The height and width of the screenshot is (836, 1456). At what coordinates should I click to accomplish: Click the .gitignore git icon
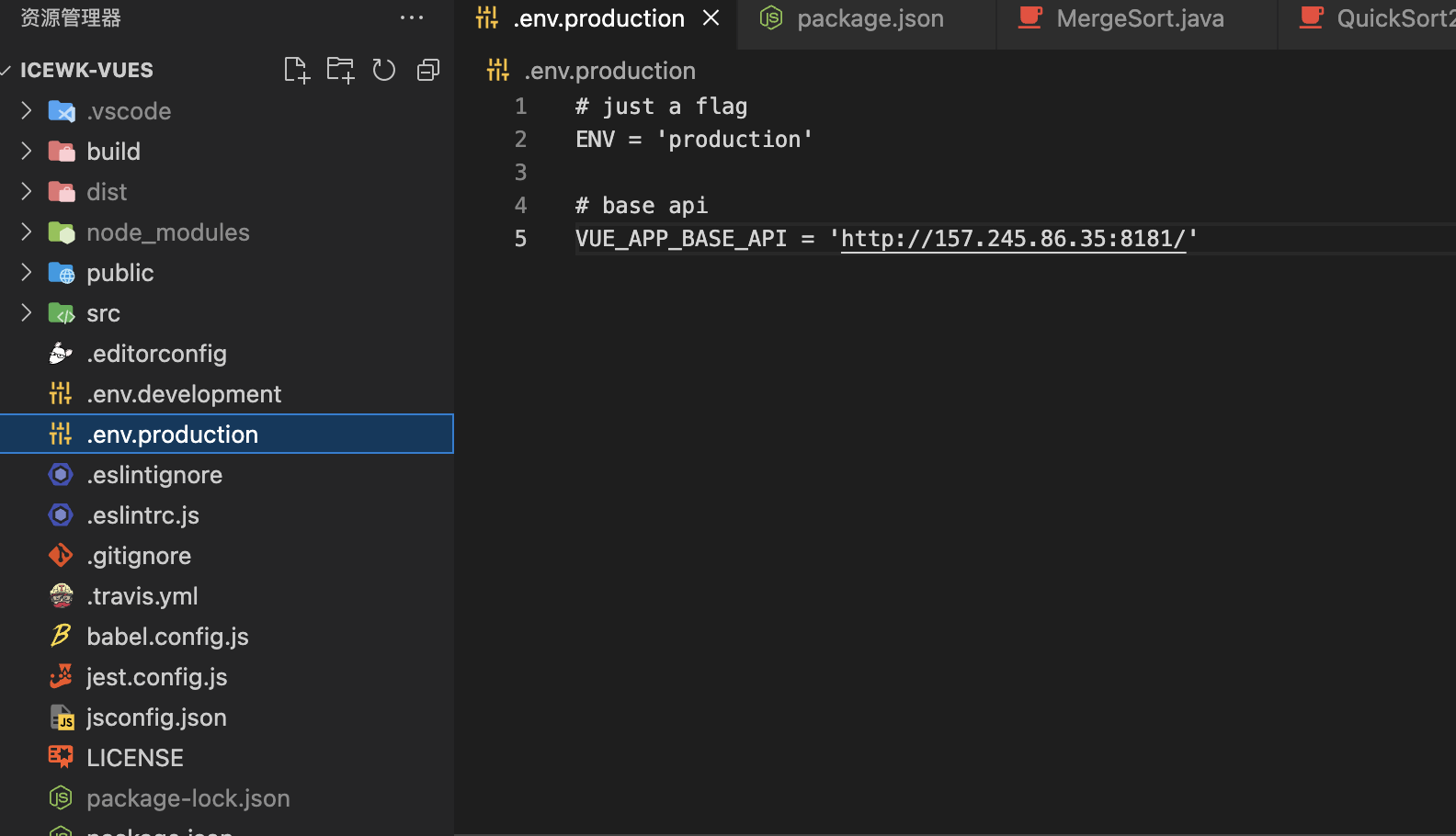click(61, 556)
